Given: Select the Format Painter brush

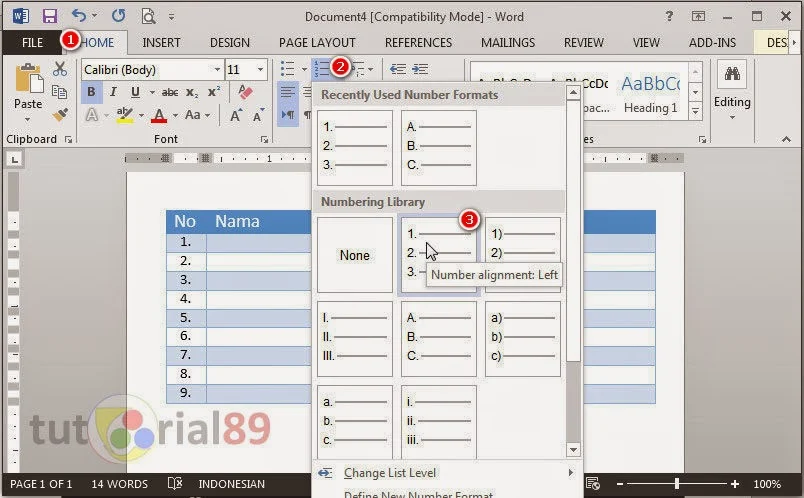Looking at the screenshot, I should pos(60,115).
